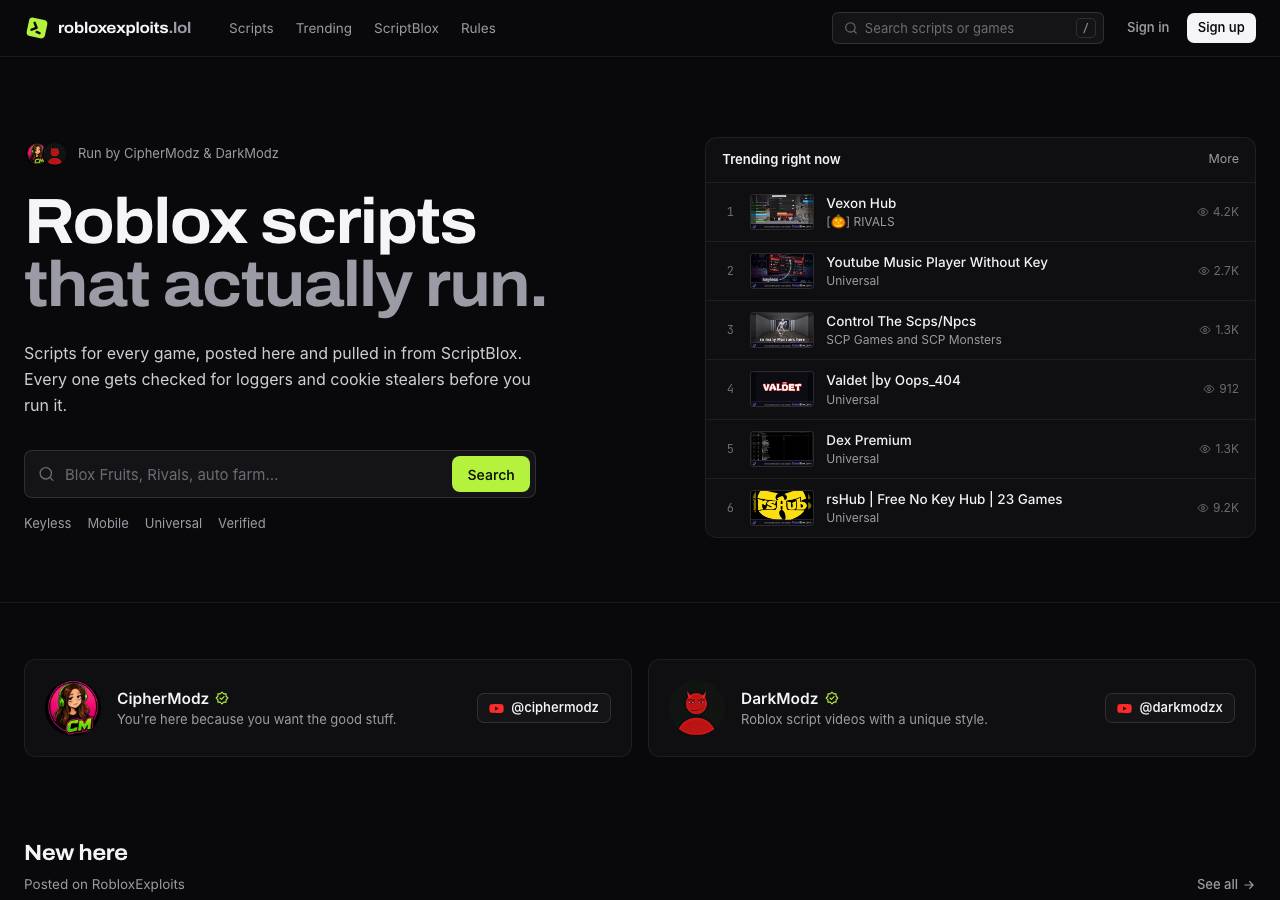Image resolution: width=1280 pixels, height=900 pixels.
Task: Open the Dex Premium title
Action: coord(869,440)
